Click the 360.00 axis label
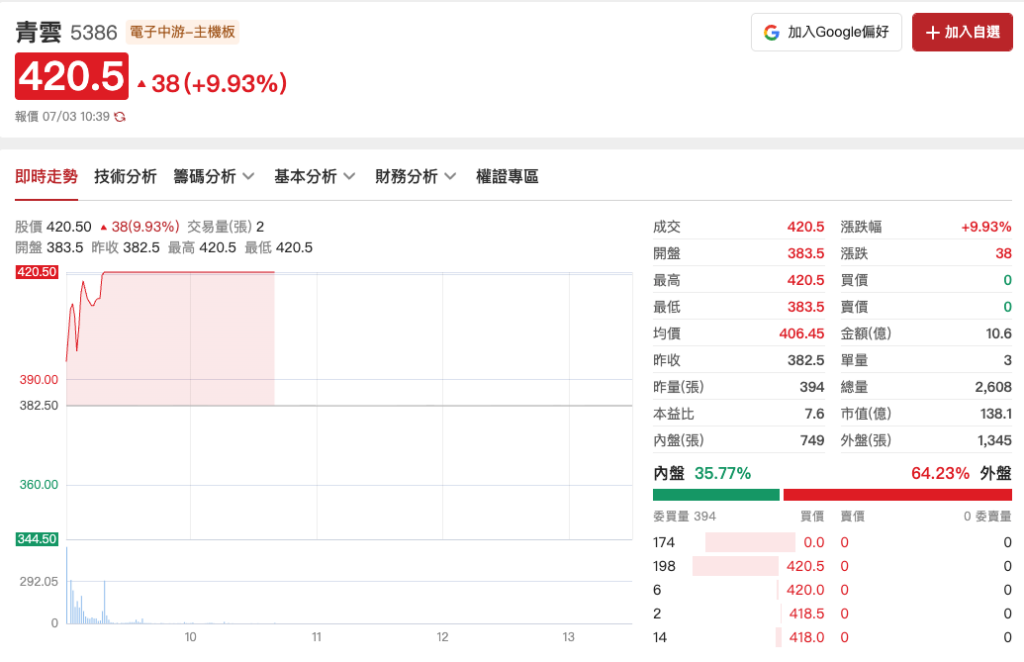The width and height of the screenshot is (1024, 662). (x=39, y=484)
